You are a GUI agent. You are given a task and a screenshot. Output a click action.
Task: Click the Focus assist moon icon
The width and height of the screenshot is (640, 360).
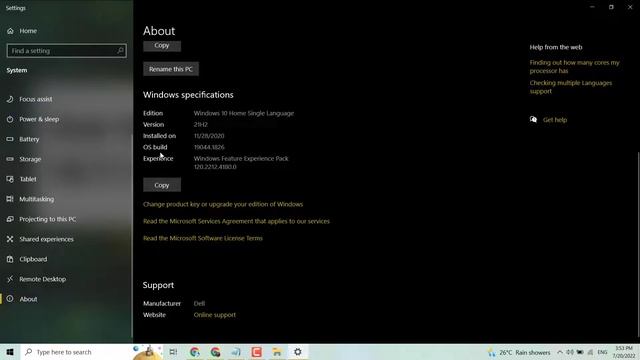point(10,99)
